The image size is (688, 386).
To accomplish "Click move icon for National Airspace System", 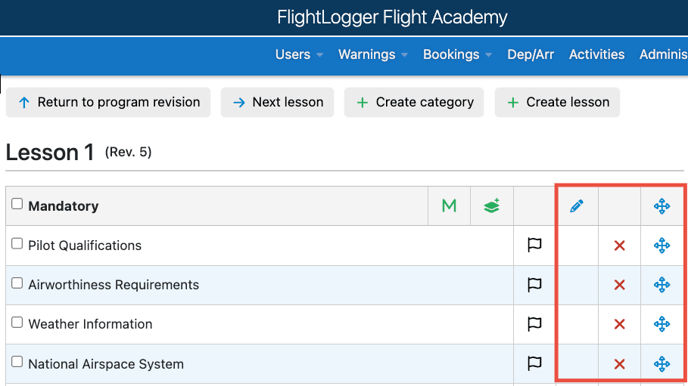I will tap(662, 364).
